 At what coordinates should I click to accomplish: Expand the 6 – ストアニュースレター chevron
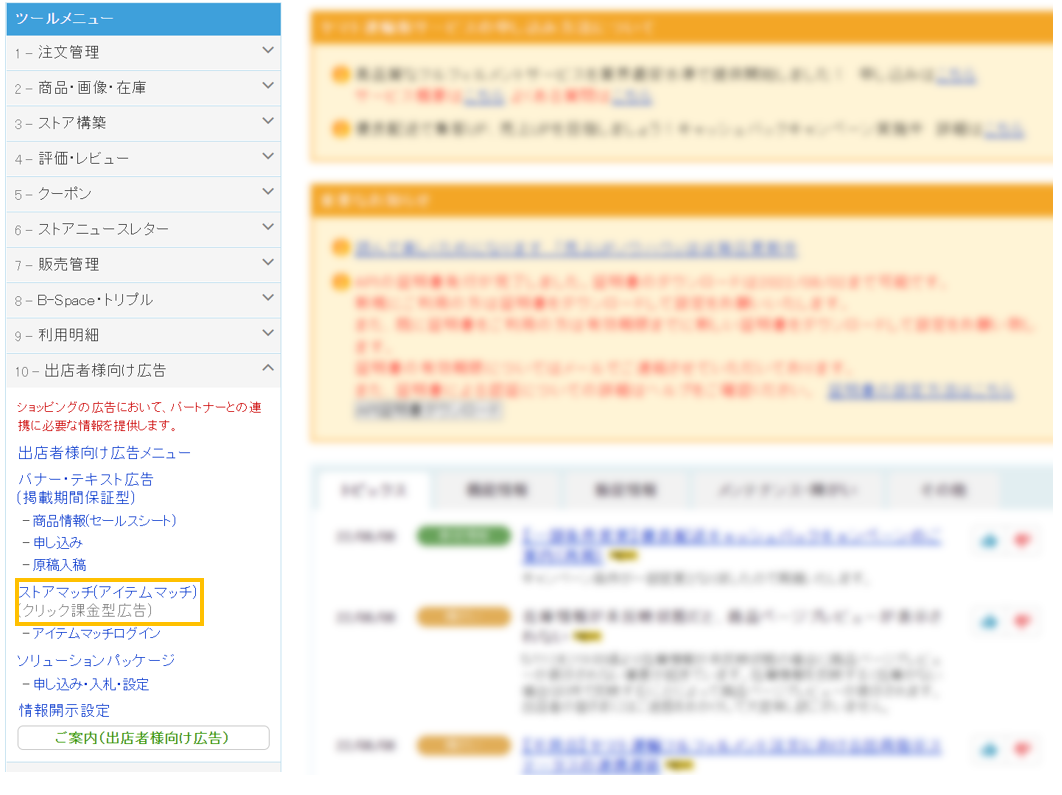[x=268, y=226]
